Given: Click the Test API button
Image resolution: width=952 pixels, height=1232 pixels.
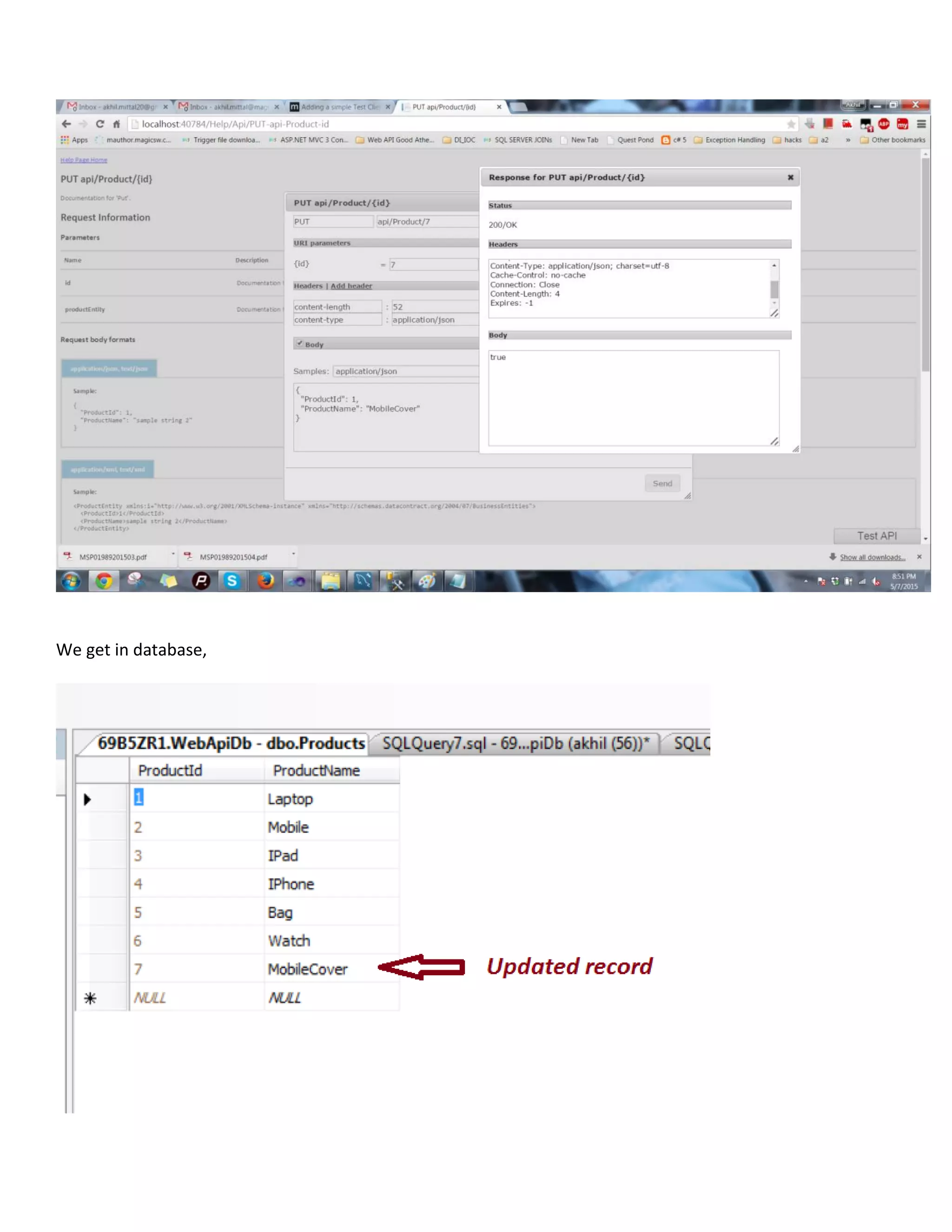Looking at the screenshot, I should (876, 536).
